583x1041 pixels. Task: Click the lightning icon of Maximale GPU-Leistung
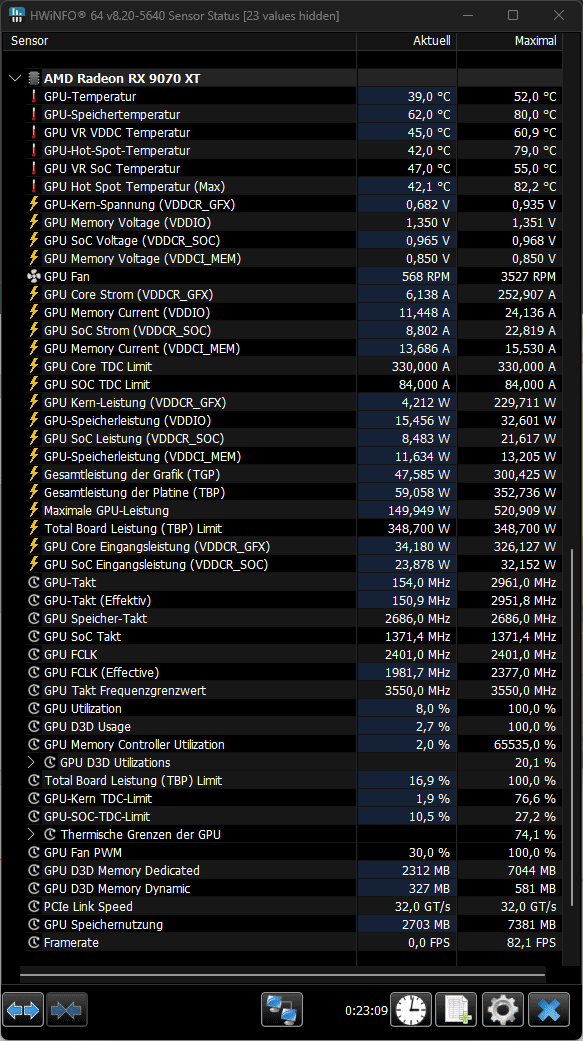tap(34, 510)
